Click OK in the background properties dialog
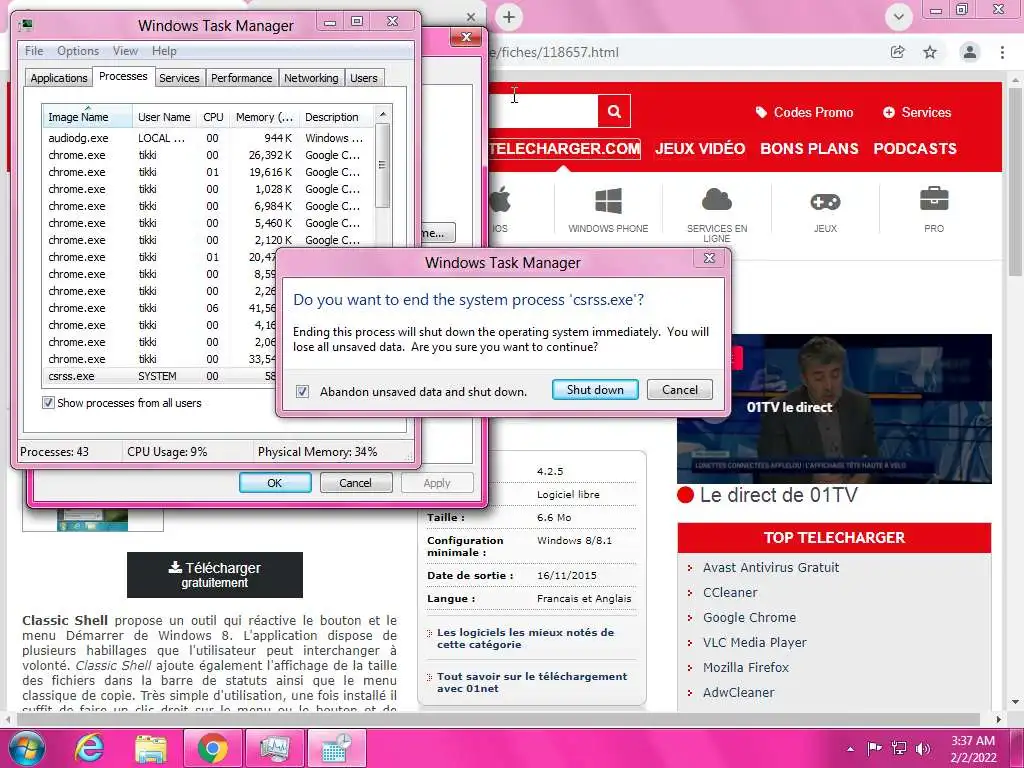 click(275, 483)
